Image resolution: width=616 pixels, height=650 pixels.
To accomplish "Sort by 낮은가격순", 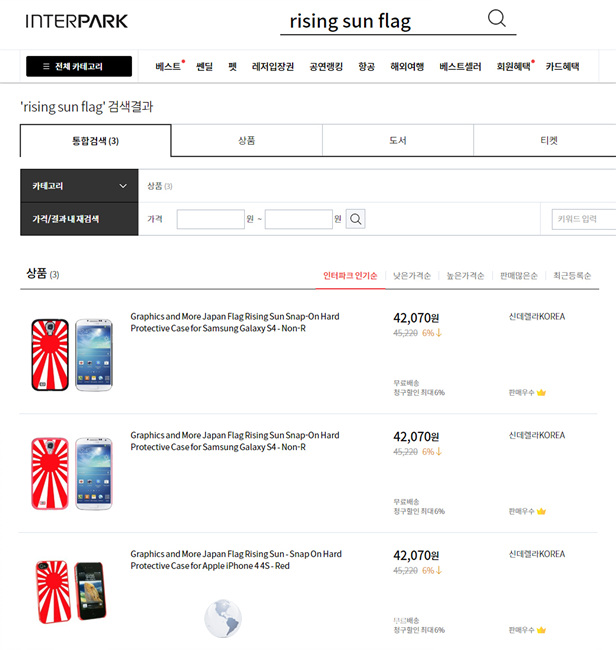I will coord(412,276).
